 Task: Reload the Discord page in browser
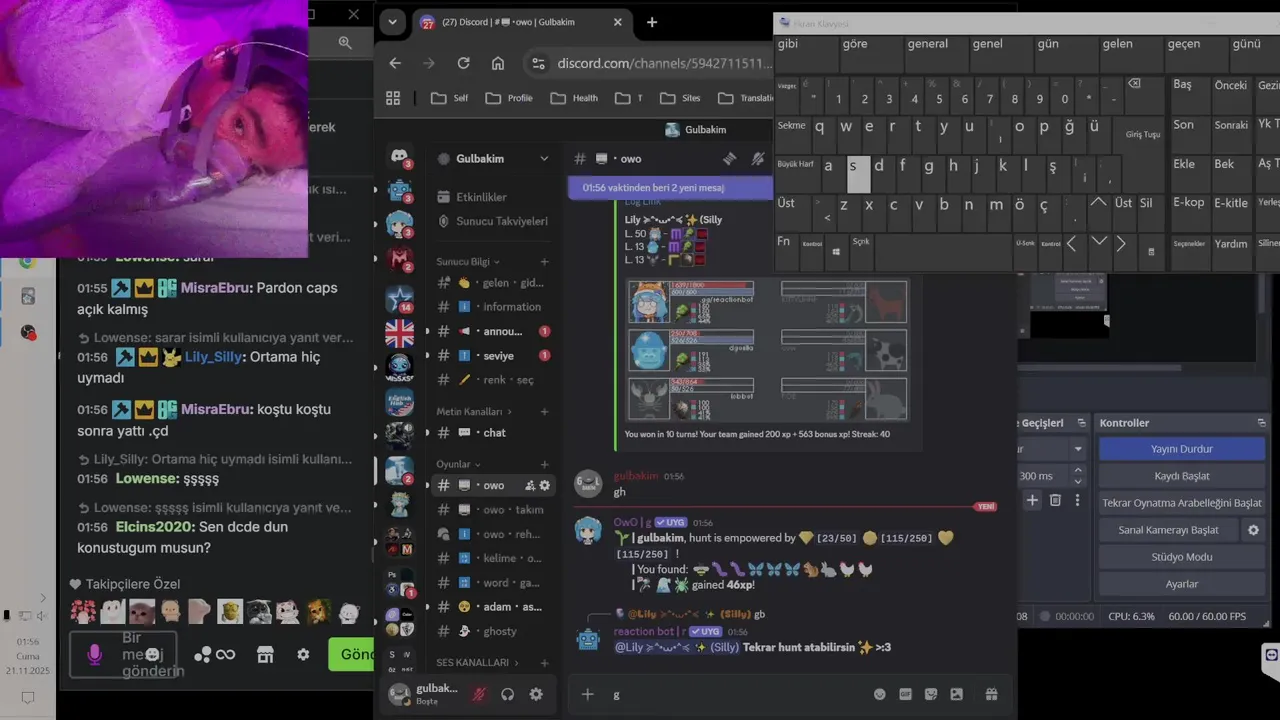pos(463,63)
